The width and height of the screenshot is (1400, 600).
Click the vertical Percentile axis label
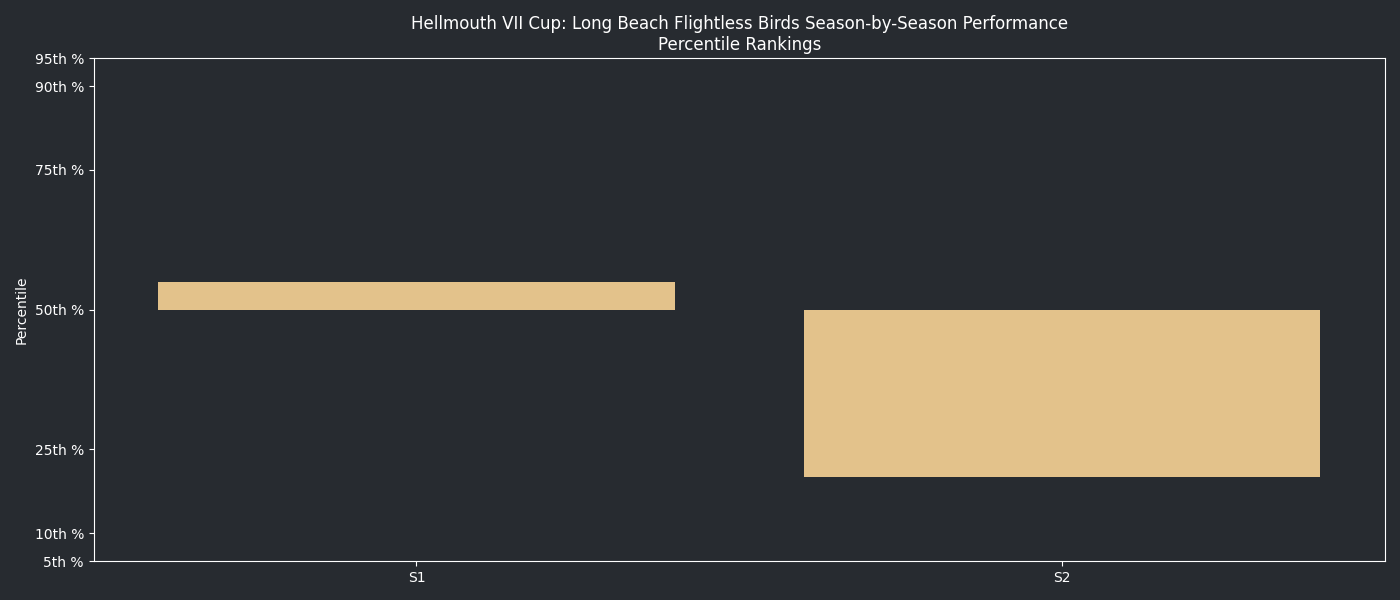[21, 311]
